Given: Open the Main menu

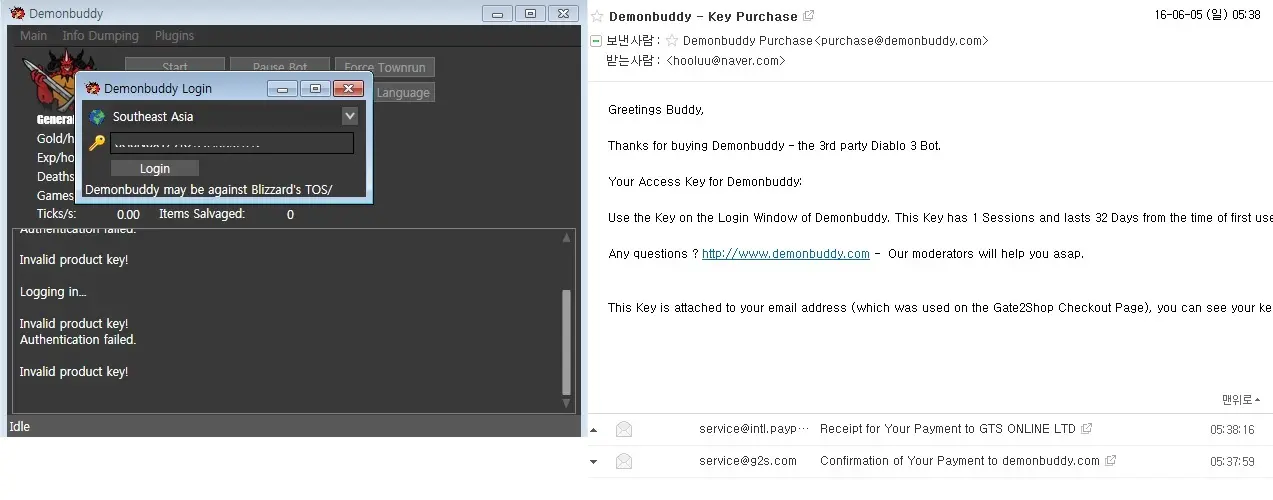Looking at the screenshot, I should coord(33,36).
